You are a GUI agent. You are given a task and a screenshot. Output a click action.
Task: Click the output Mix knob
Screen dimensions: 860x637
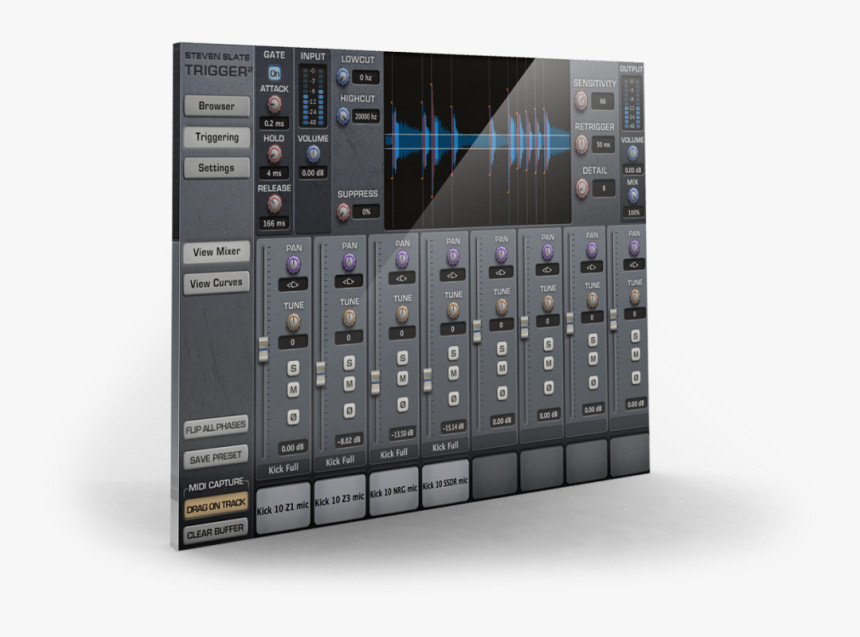click(633, 195)
